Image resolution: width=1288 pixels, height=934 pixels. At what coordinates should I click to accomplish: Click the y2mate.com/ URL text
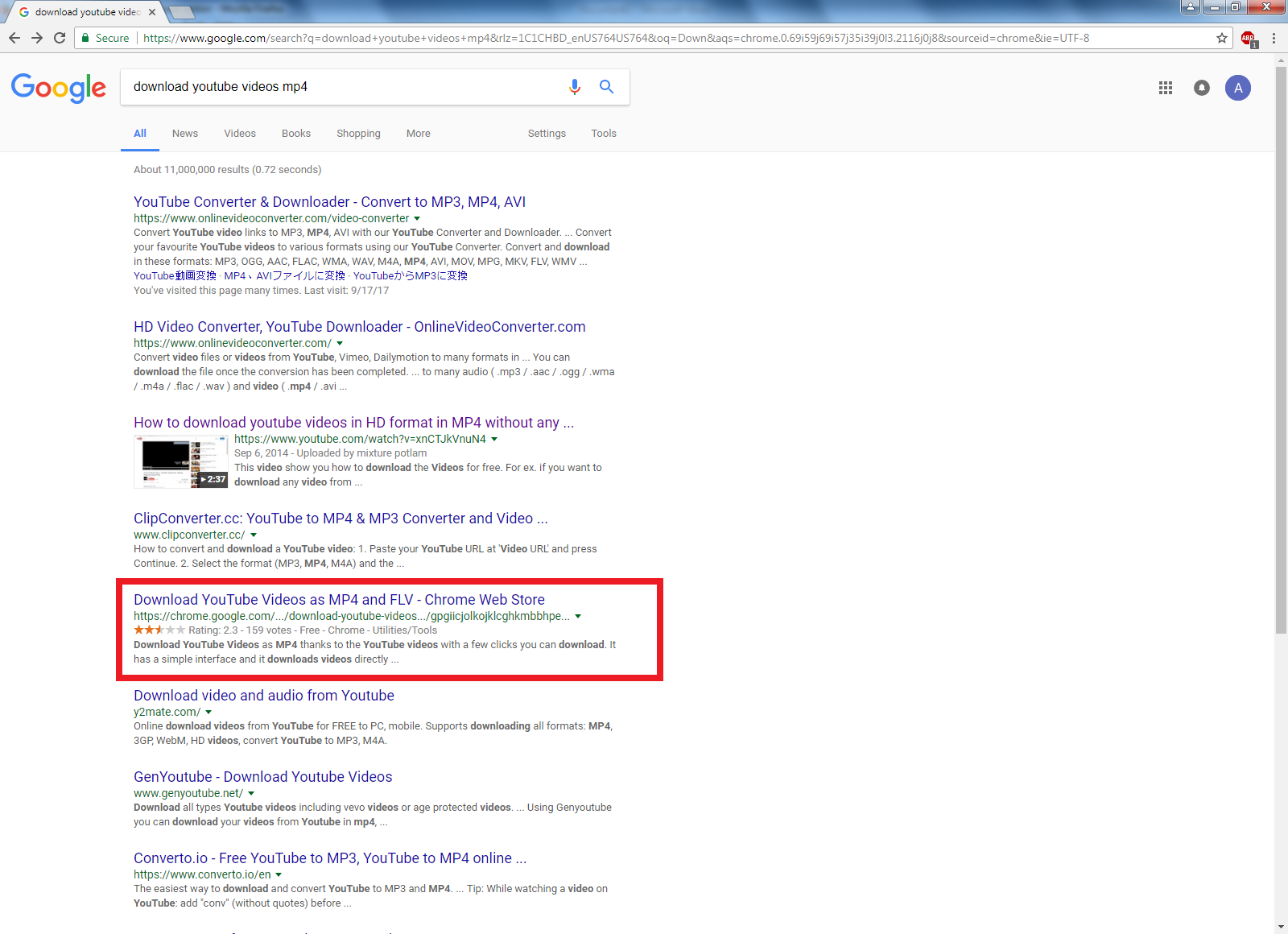point(167,712)
